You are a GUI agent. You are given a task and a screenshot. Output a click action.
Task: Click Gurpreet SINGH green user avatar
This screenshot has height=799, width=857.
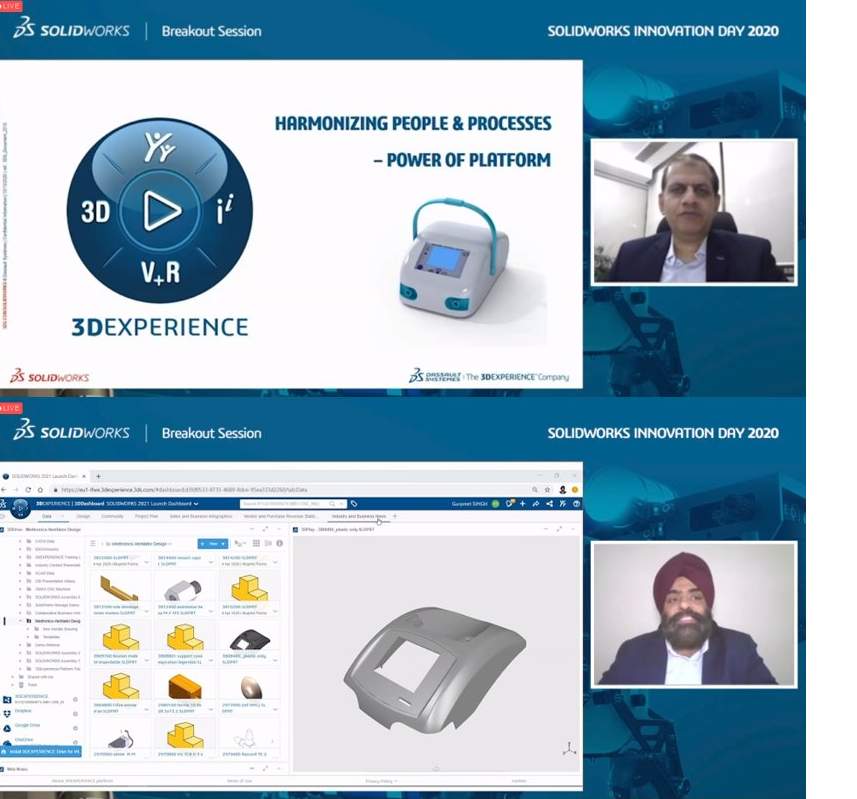pos(495,504)
